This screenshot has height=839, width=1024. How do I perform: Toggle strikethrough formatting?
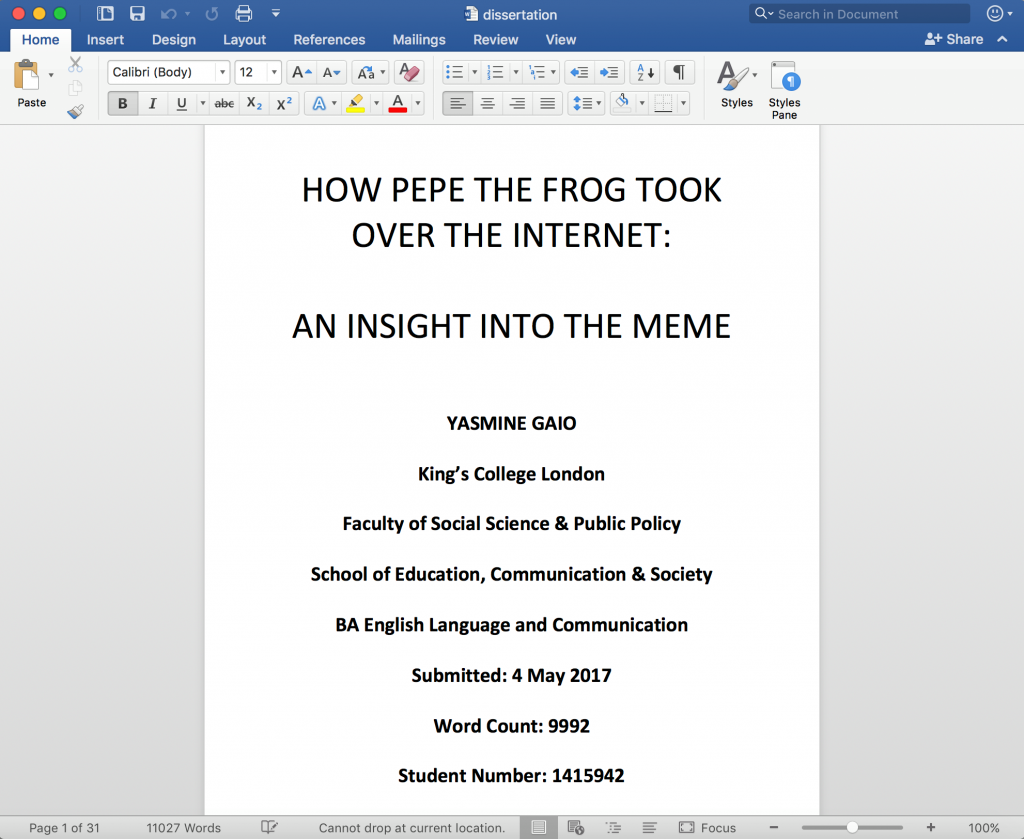[224, 103]
